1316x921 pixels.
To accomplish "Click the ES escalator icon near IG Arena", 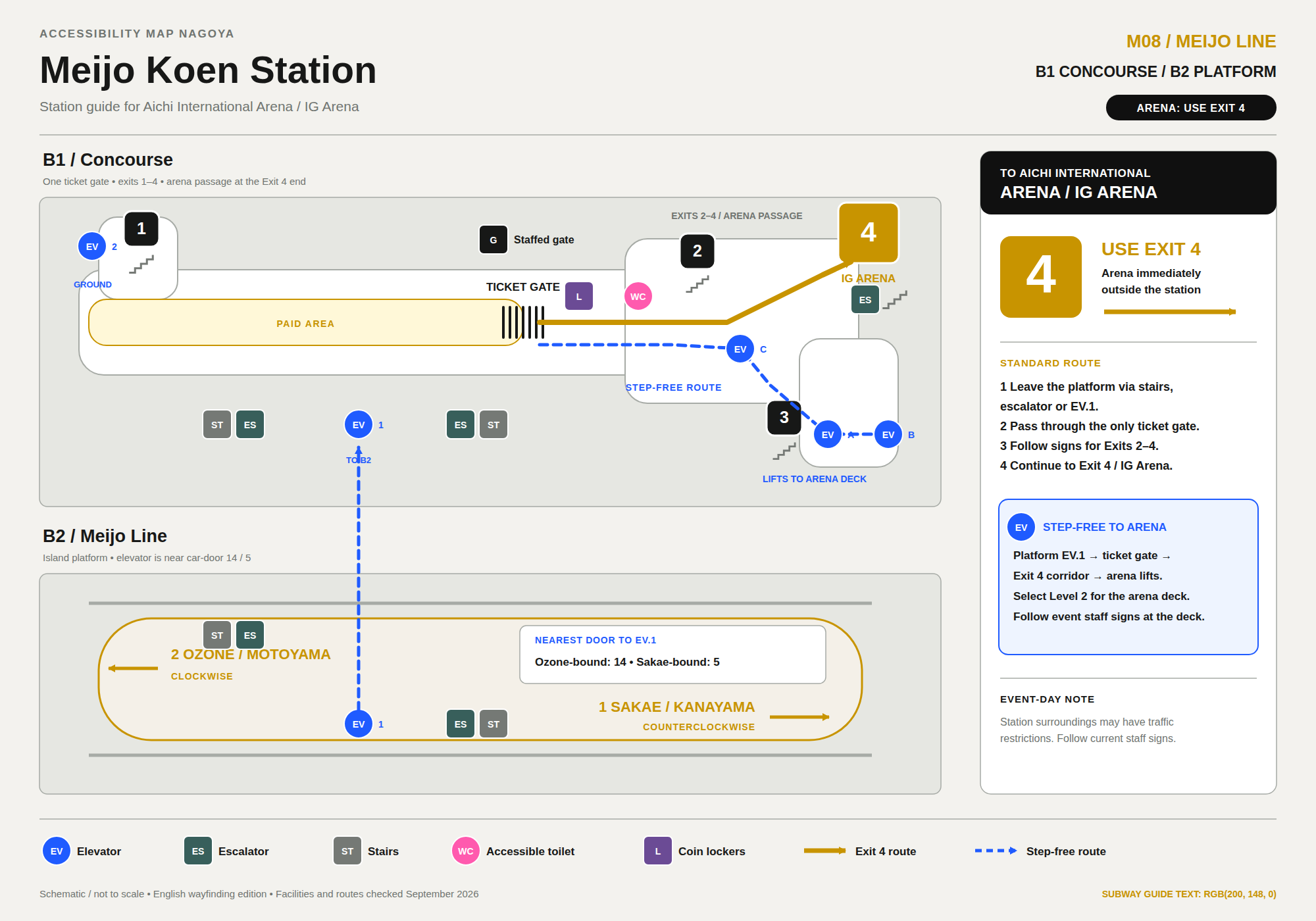I will pyautogui.click(x=865, y=300).
